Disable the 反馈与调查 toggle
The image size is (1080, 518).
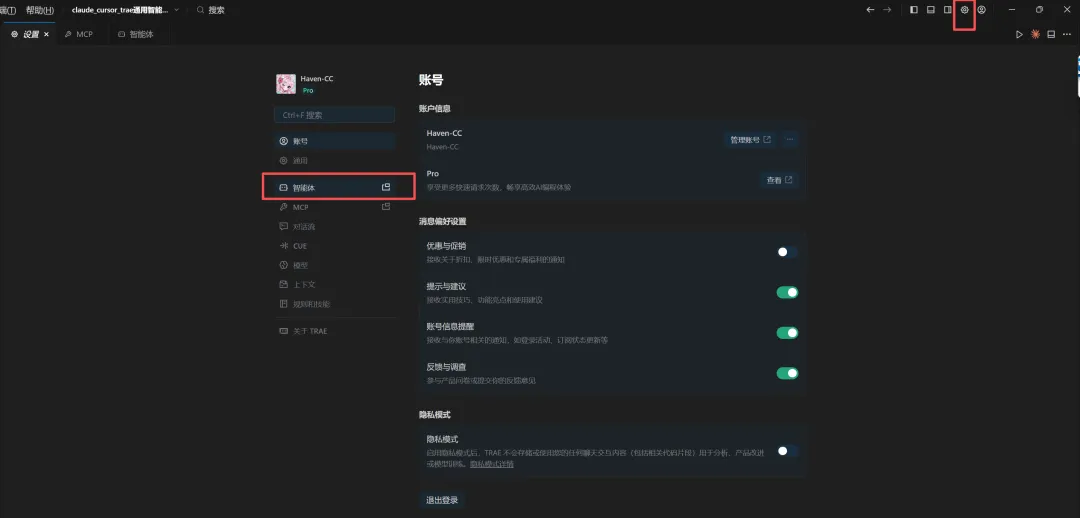pyautogui.click(x=787, y=373)
